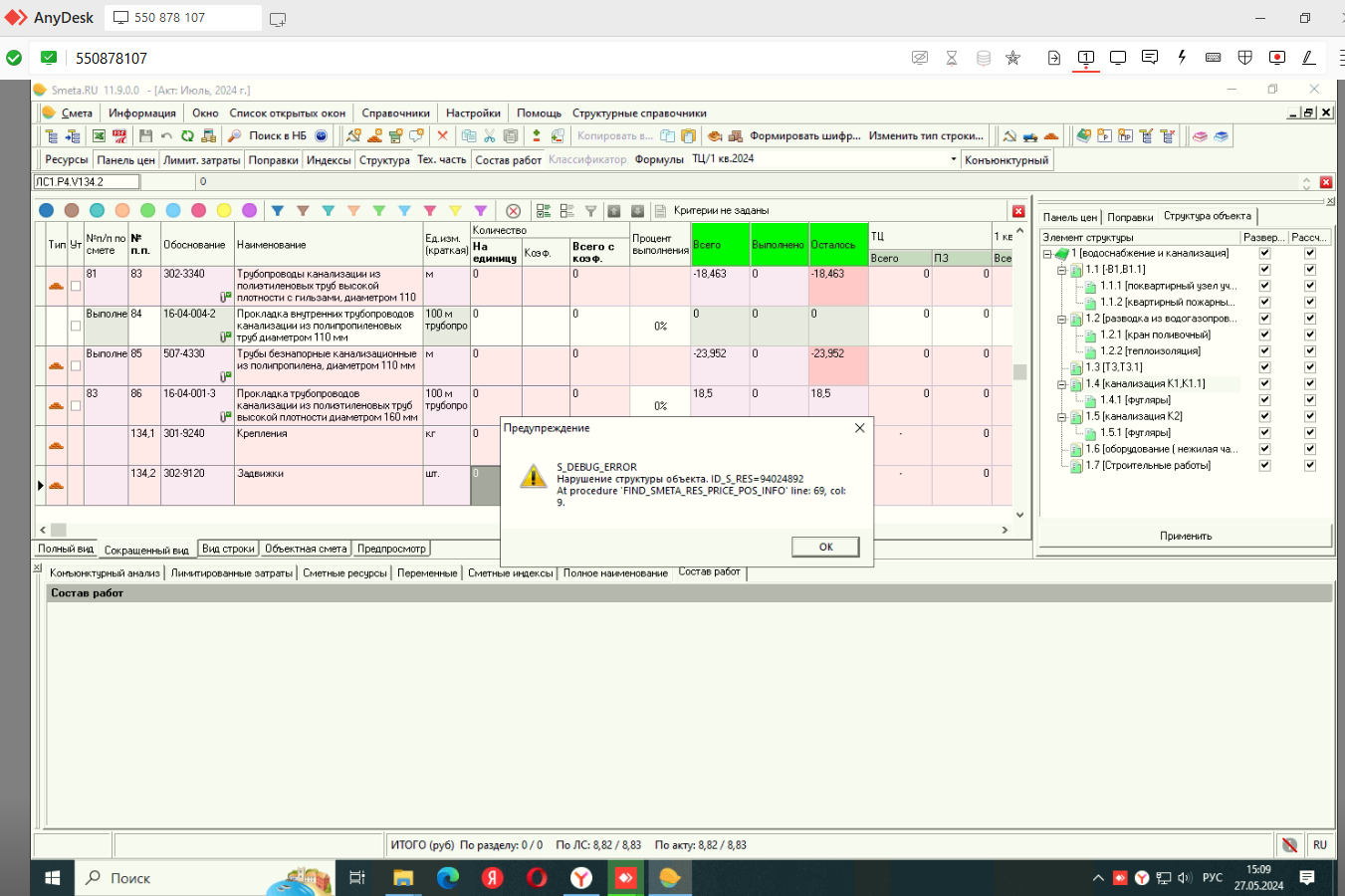Click the purple funnel filter icon
This screenshot has height=896, width=1345.
[481, 210]
